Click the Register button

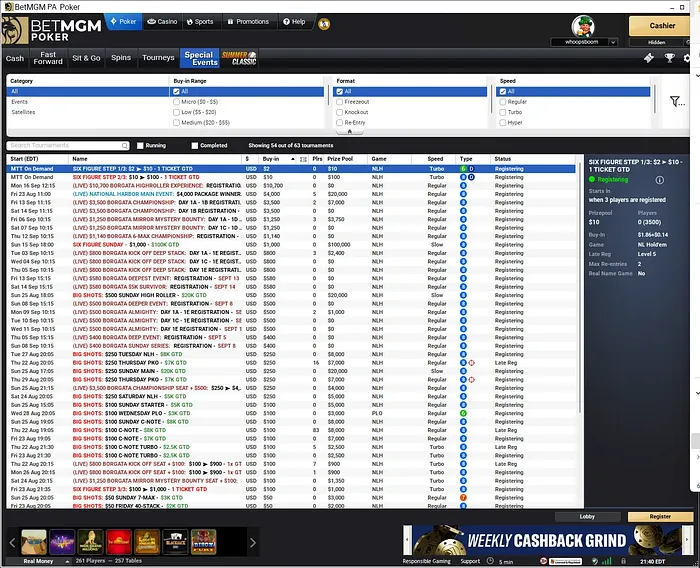click(x=660, y=517)
